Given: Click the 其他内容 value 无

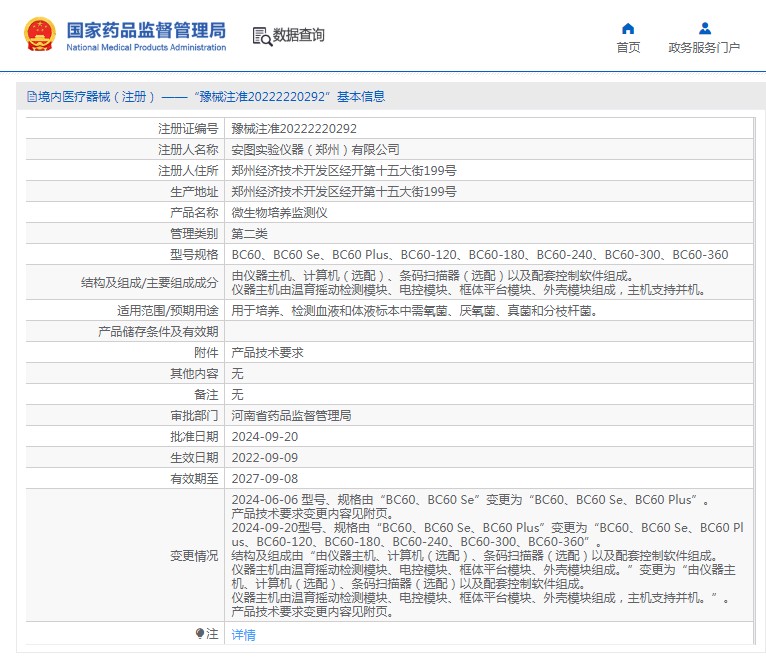Looking at the screenshot, I should 237,374.
